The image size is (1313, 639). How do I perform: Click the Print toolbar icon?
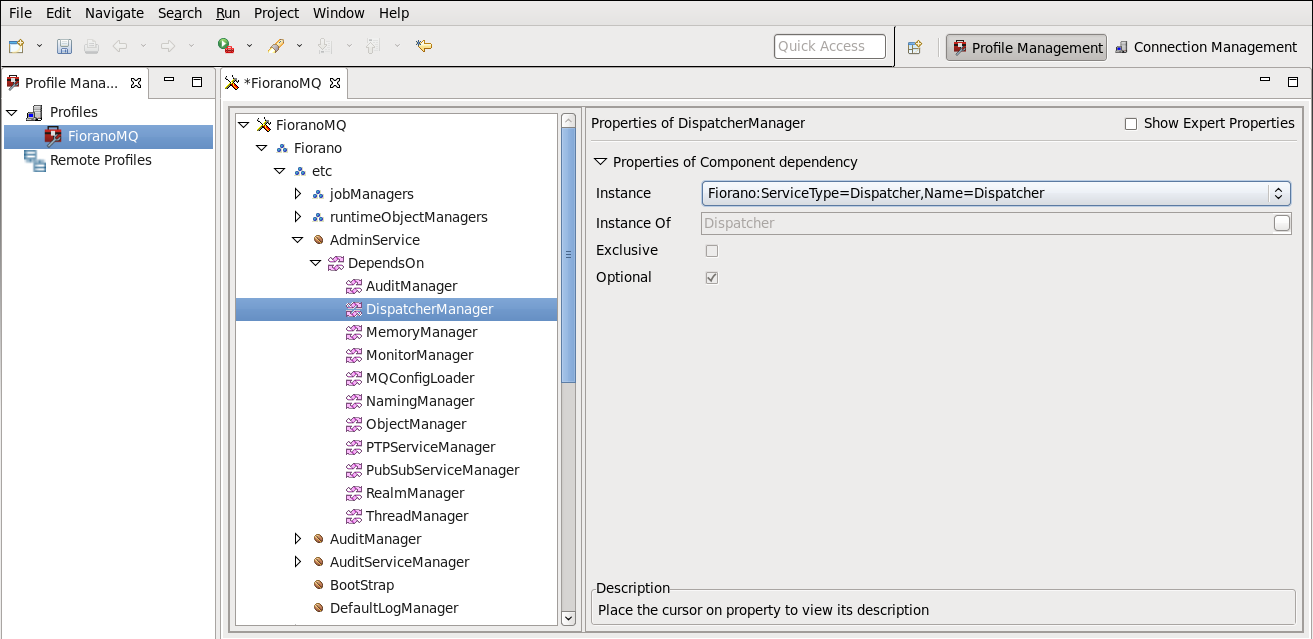tap(91, 46)
